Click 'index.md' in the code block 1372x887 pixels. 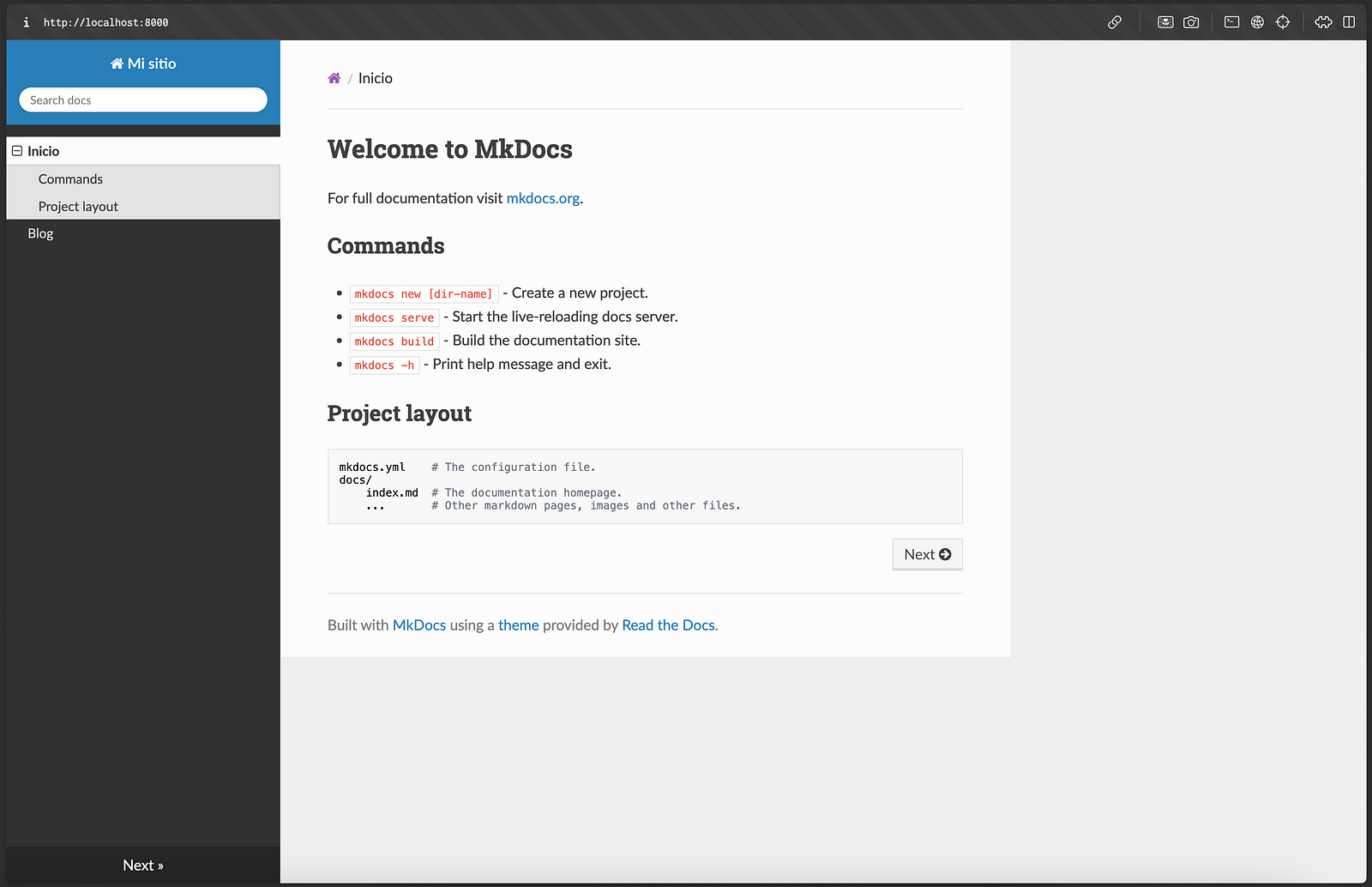(392, 493)
